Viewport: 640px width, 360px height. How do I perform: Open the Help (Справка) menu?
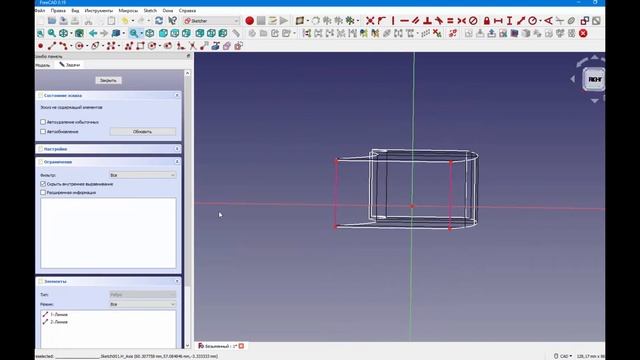(x=187, y=11)
